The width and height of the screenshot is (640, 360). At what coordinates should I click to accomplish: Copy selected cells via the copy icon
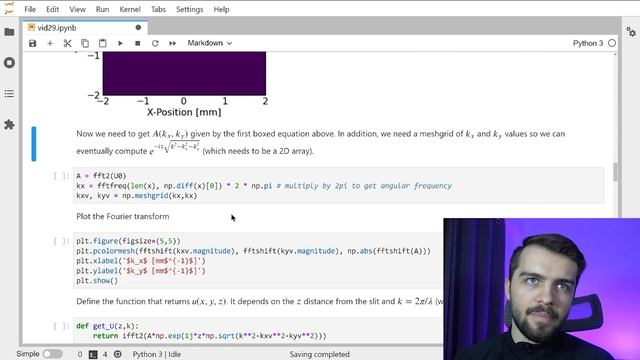(85, 43)
